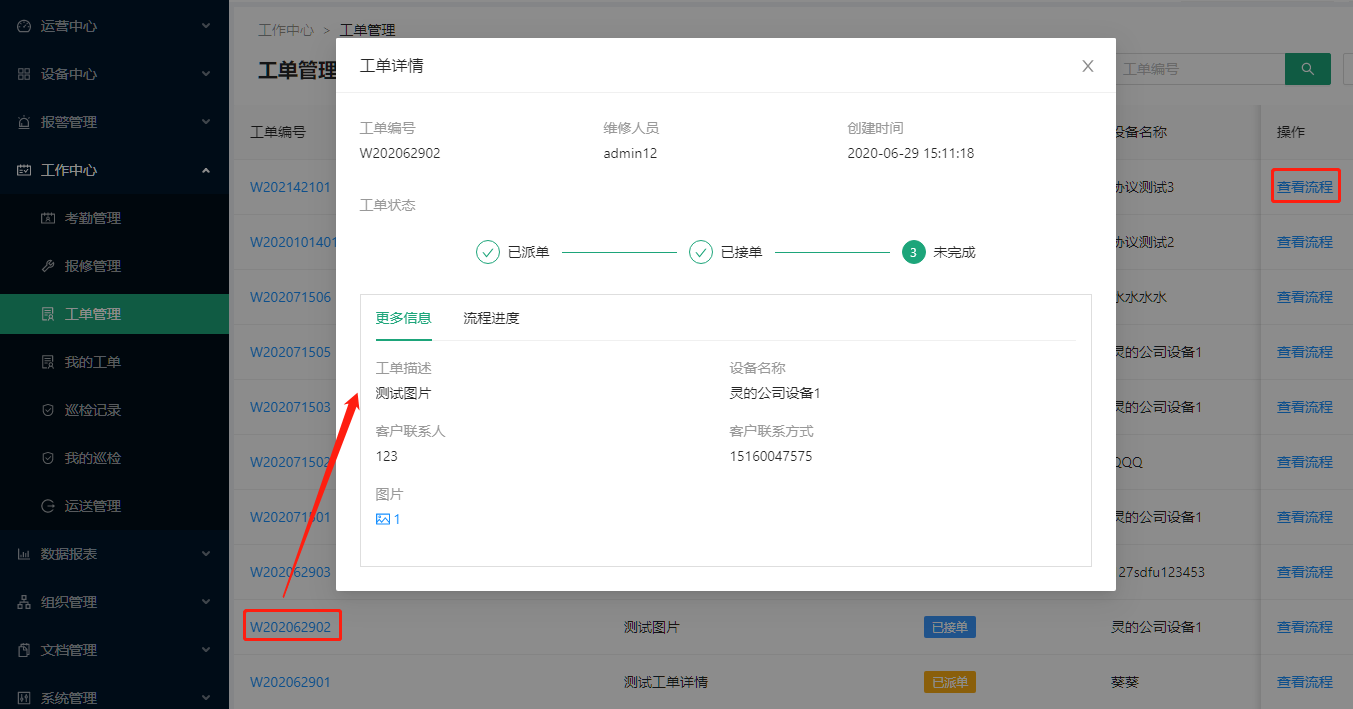Expand the 系统管理 menu chevron

[206, 698]
